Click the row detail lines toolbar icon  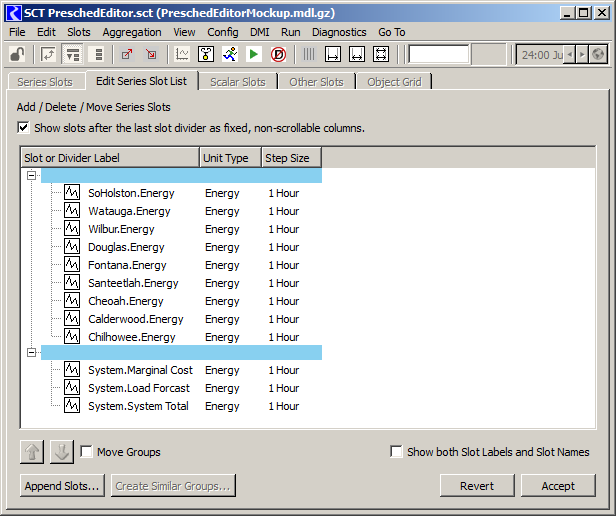(97, 54)
